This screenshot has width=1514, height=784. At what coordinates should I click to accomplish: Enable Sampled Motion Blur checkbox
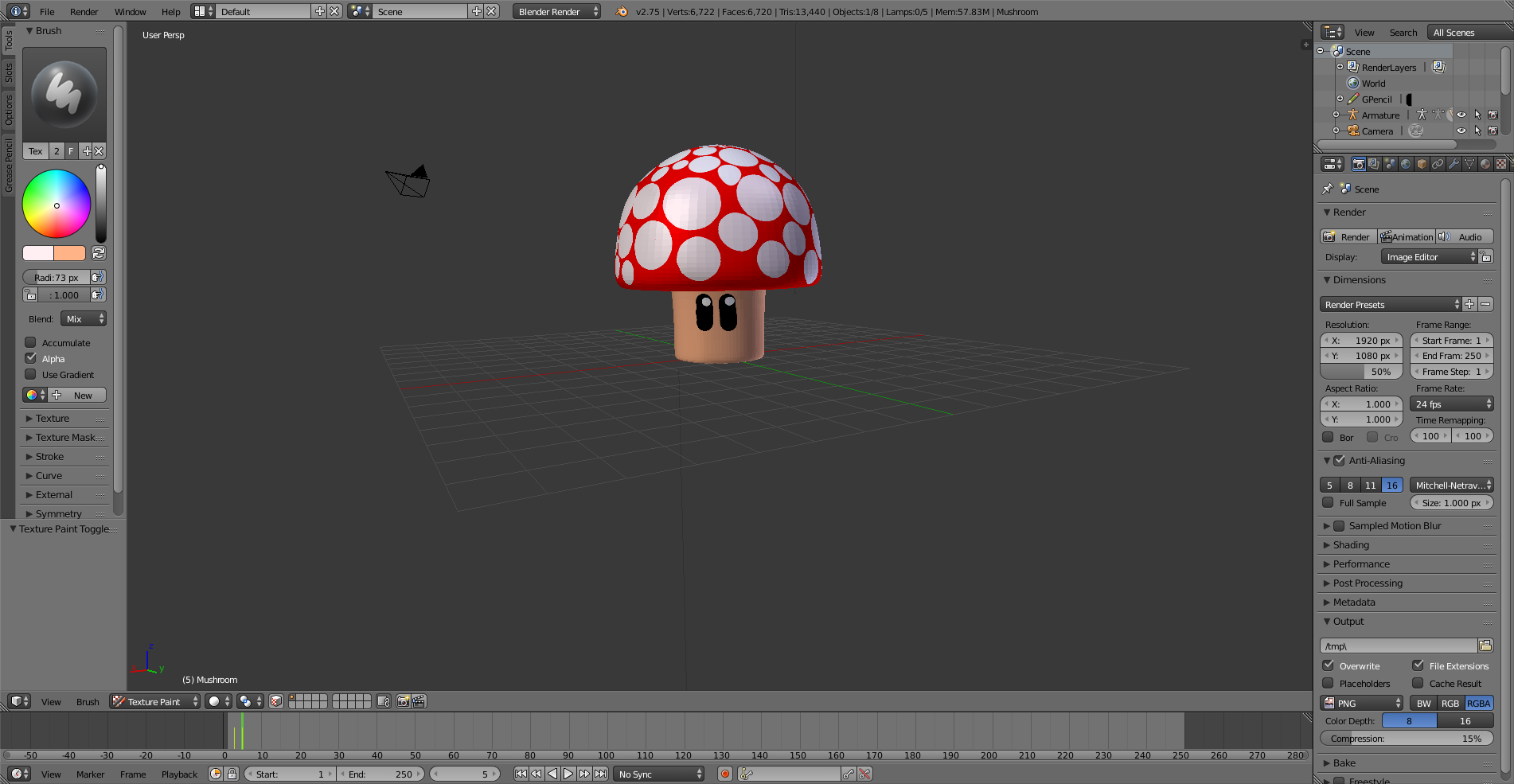click(x=1339, y=525)
